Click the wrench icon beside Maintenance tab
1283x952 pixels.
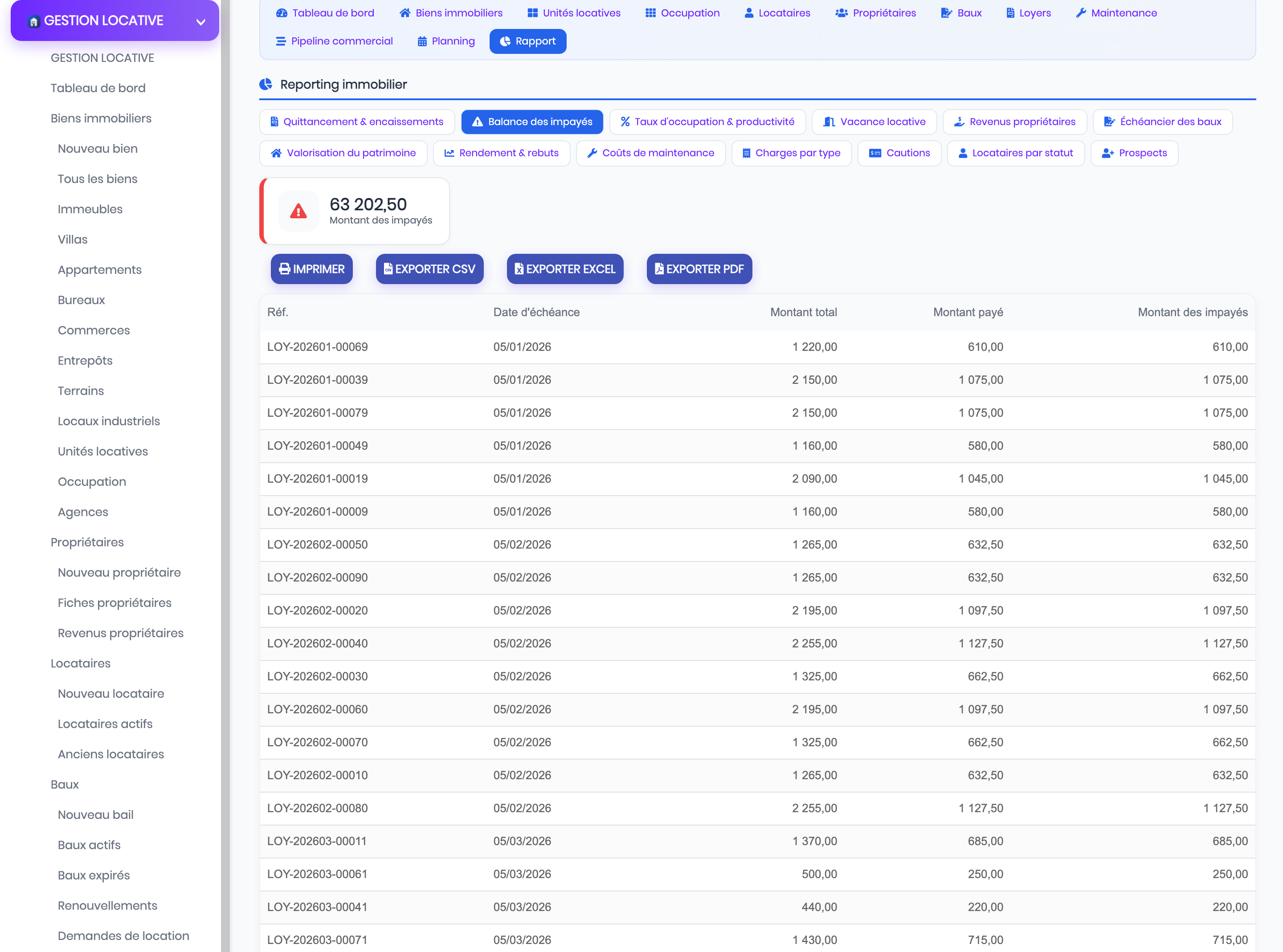click(1081, 12)
